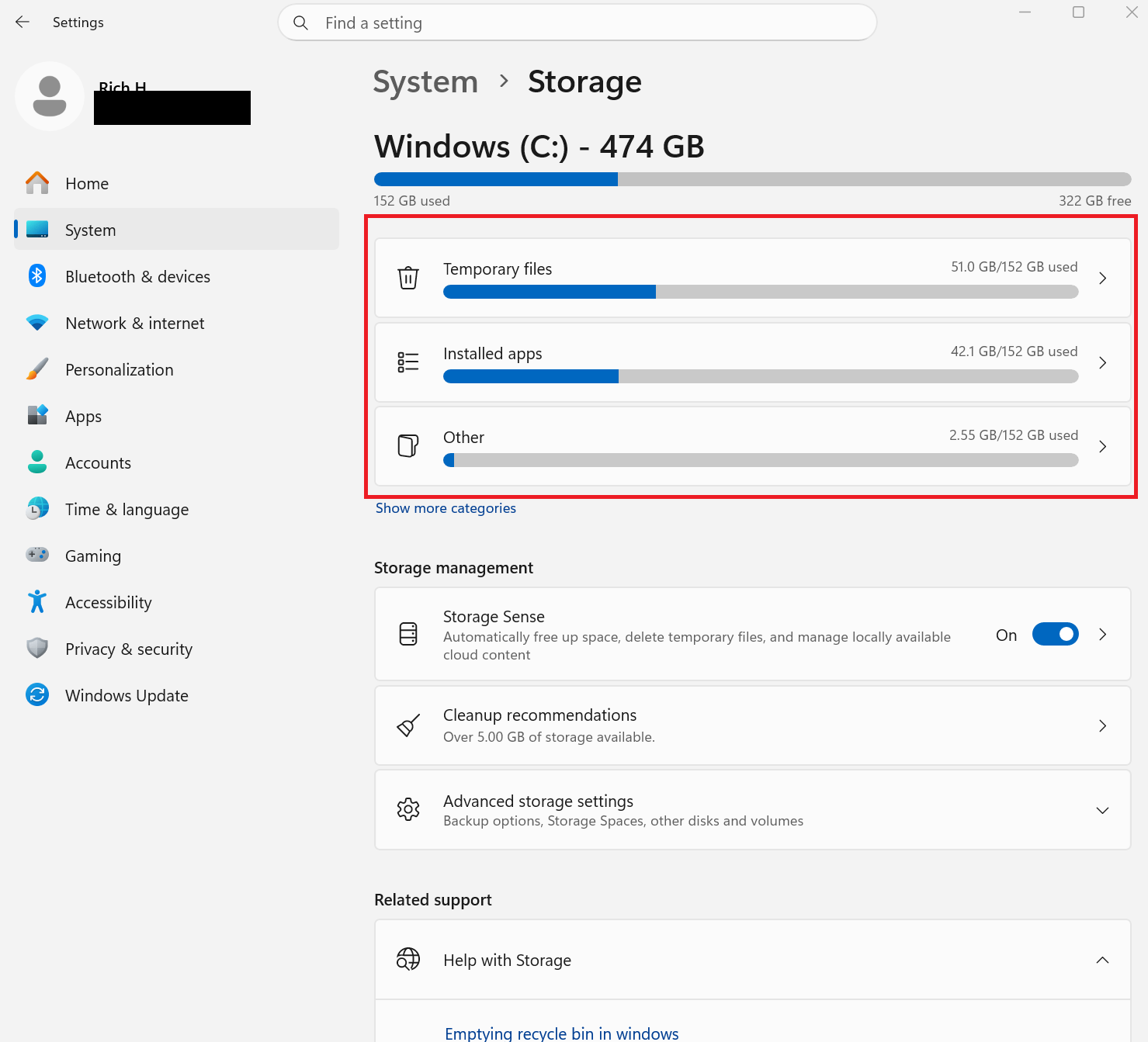Screen dimensions: 1148x1042
Task: Open Bluetooth & devices settings
Action: 176,276
